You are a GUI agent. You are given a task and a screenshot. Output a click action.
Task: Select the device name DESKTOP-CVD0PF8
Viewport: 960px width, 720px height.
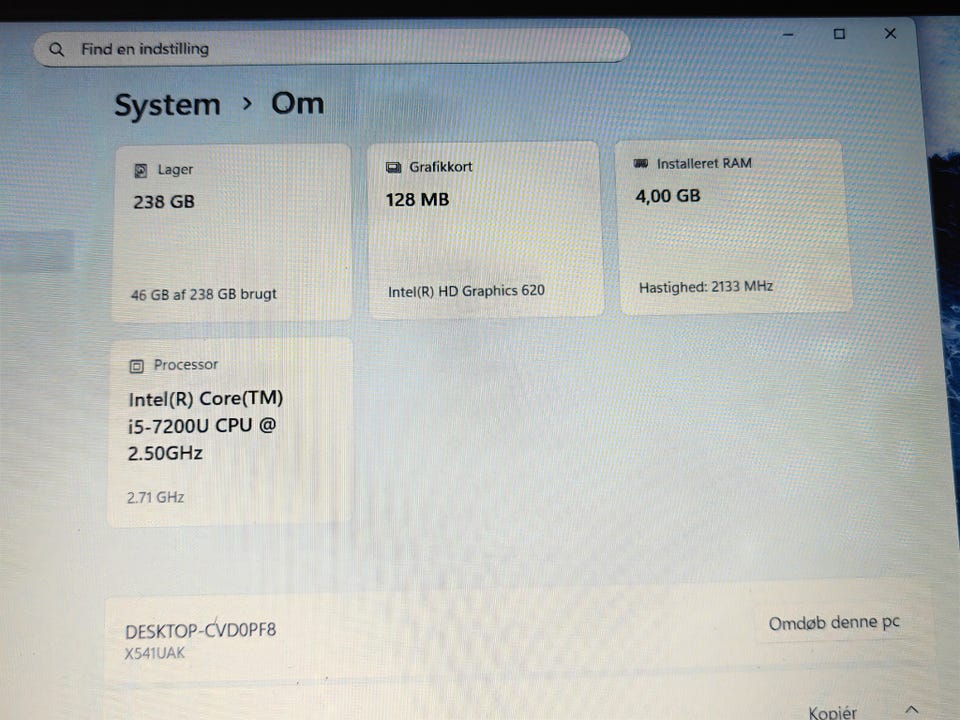[x=201, y=630]
